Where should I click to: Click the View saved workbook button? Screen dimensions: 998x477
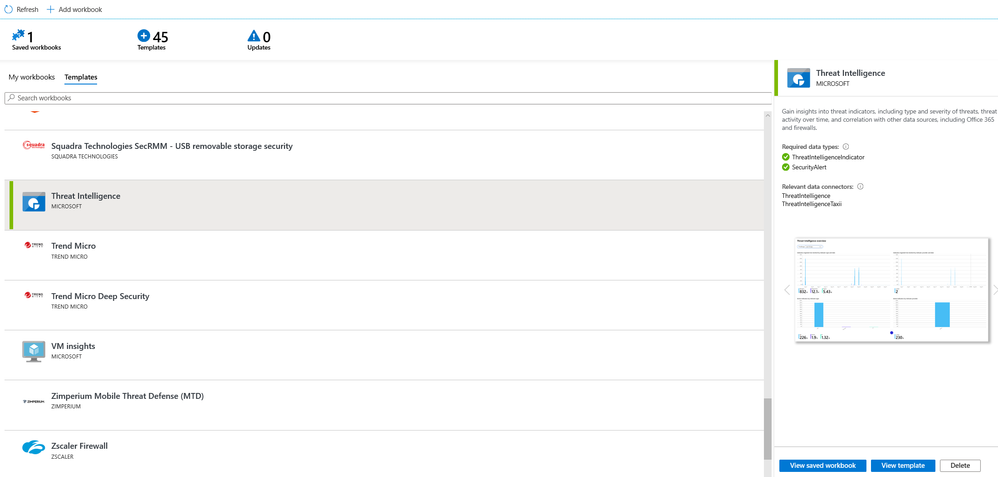823,466
